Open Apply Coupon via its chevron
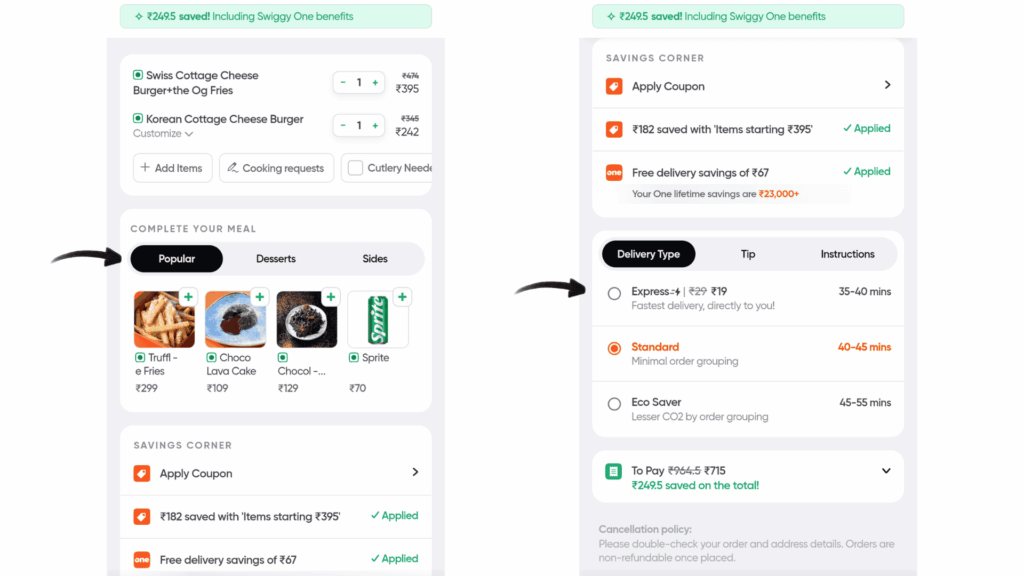Screen dimensions: 1024x576 pos(887,86)
